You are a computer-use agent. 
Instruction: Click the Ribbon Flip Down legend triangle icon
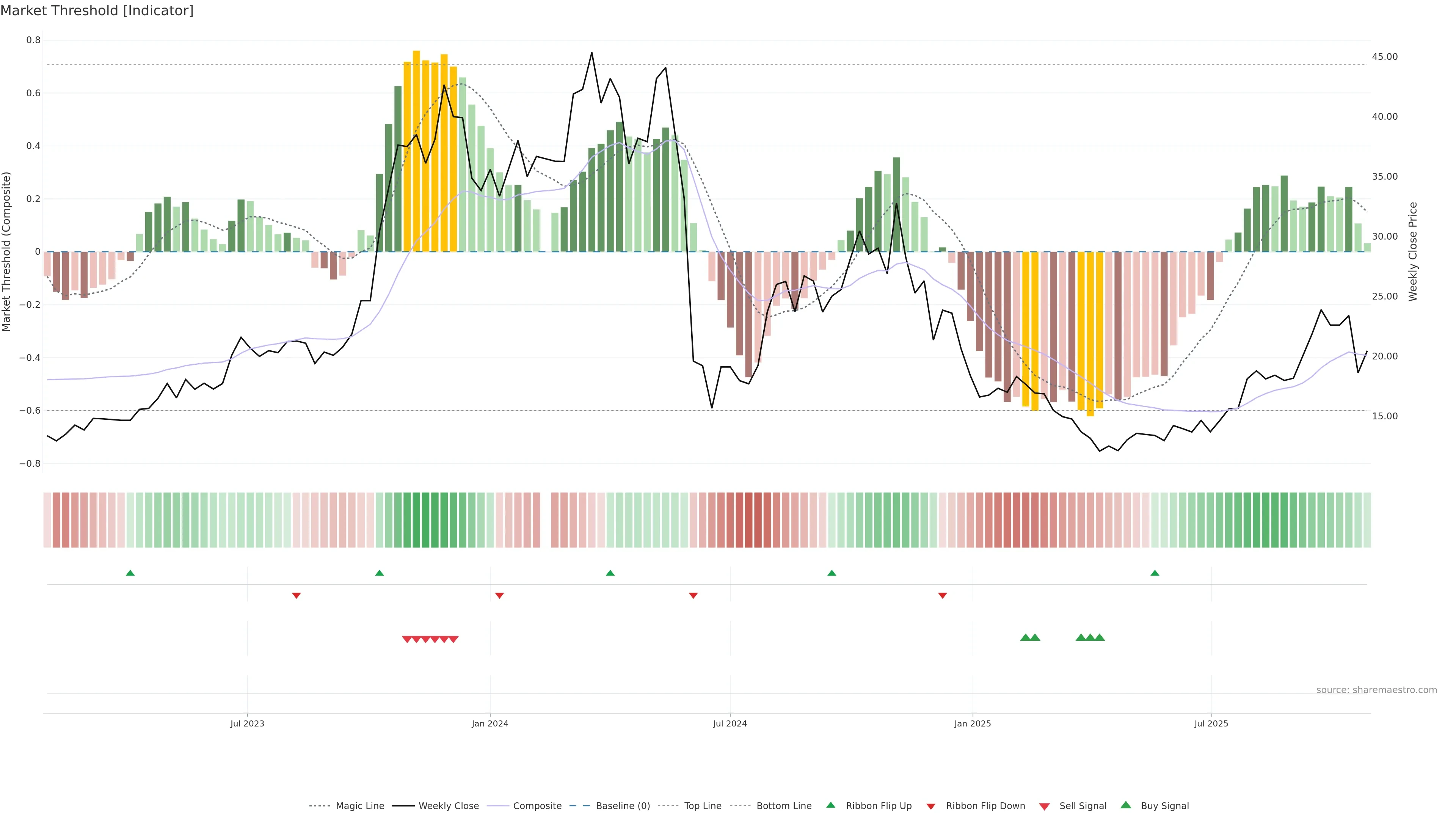coord(930,806)
